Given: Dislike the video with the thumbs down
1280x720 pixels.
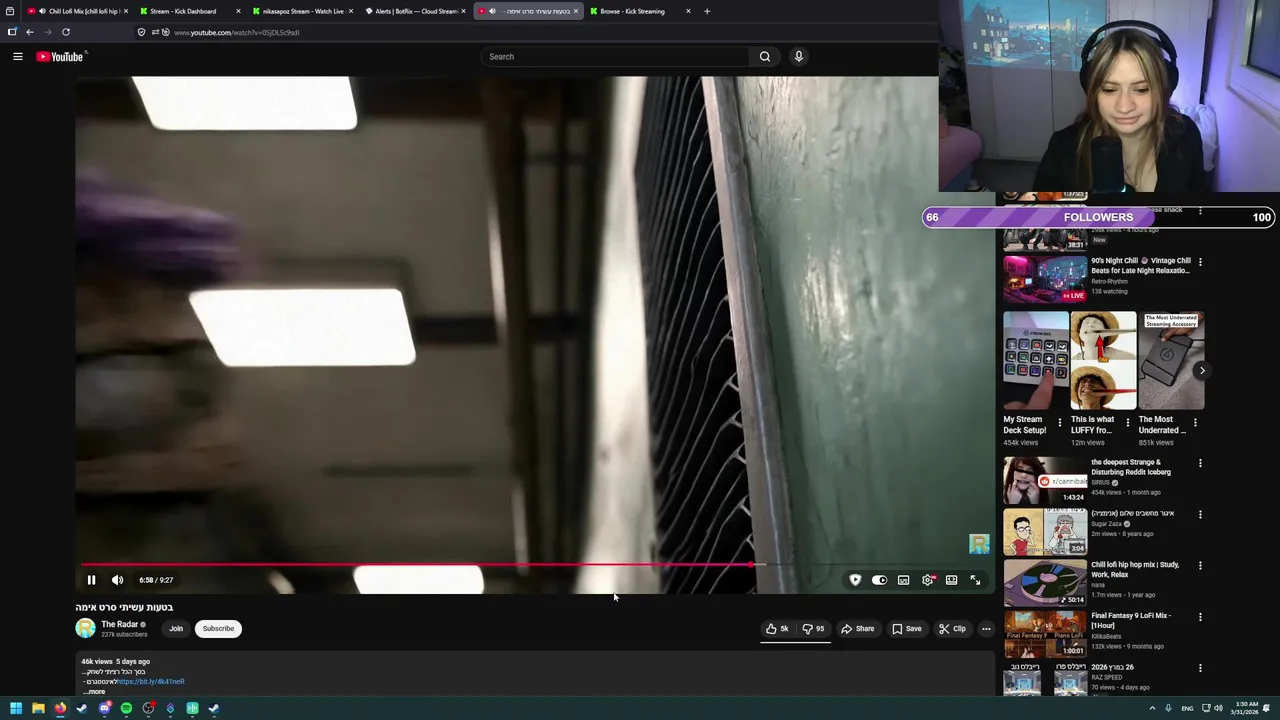Looking at the screenshot, I should tap(813, 629).
